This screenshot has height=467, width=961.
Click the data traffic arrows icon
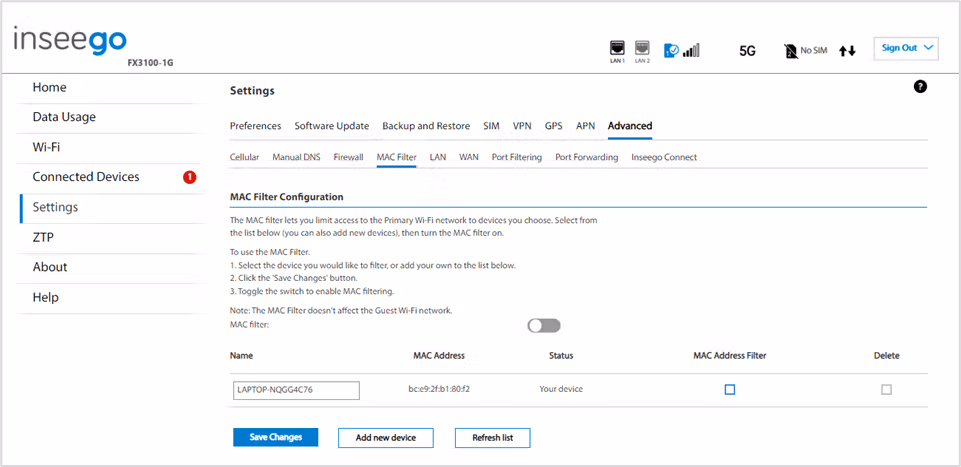(x=847, y=51)
